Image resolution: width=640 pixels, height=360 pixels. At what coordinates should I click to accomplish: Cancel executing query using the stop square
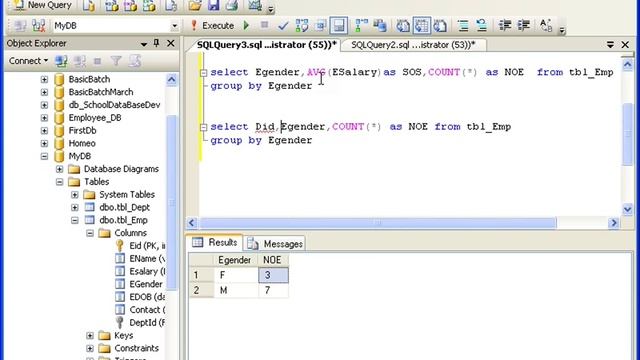pos(264,25)
